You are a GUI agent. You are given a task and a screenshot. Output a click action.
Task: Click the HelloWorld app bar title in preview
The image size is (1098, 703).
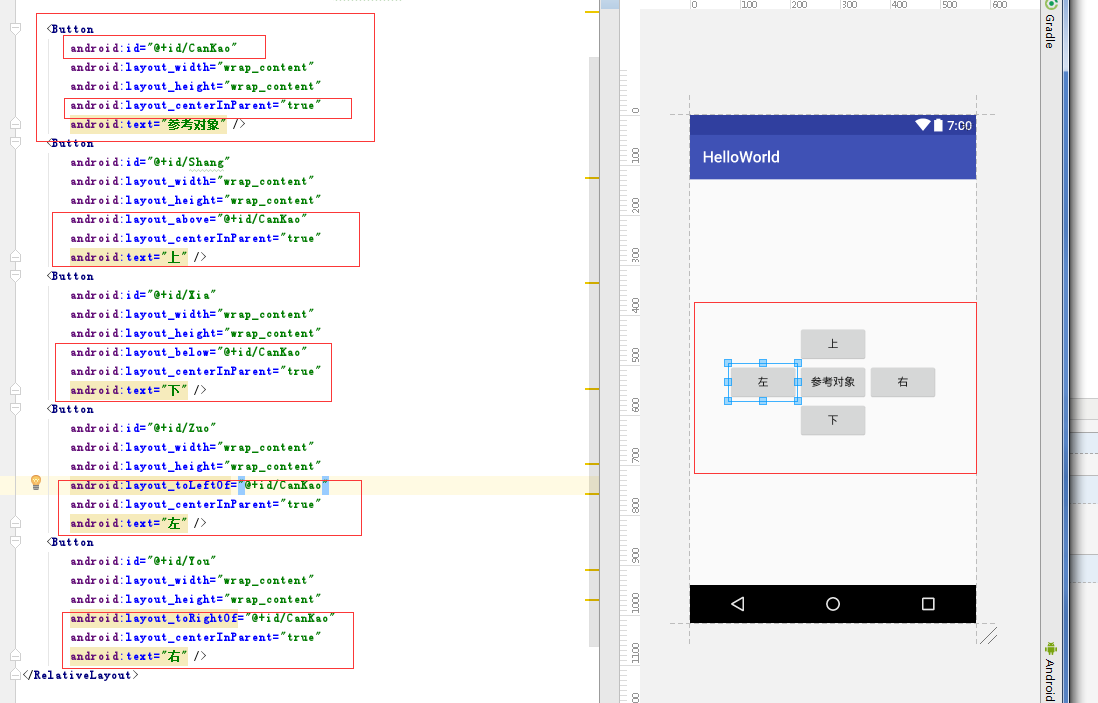coord(741,157)
